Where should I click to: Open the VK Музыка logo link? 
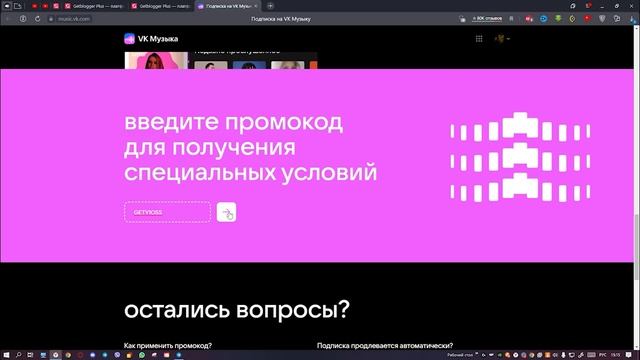point(151,39)
